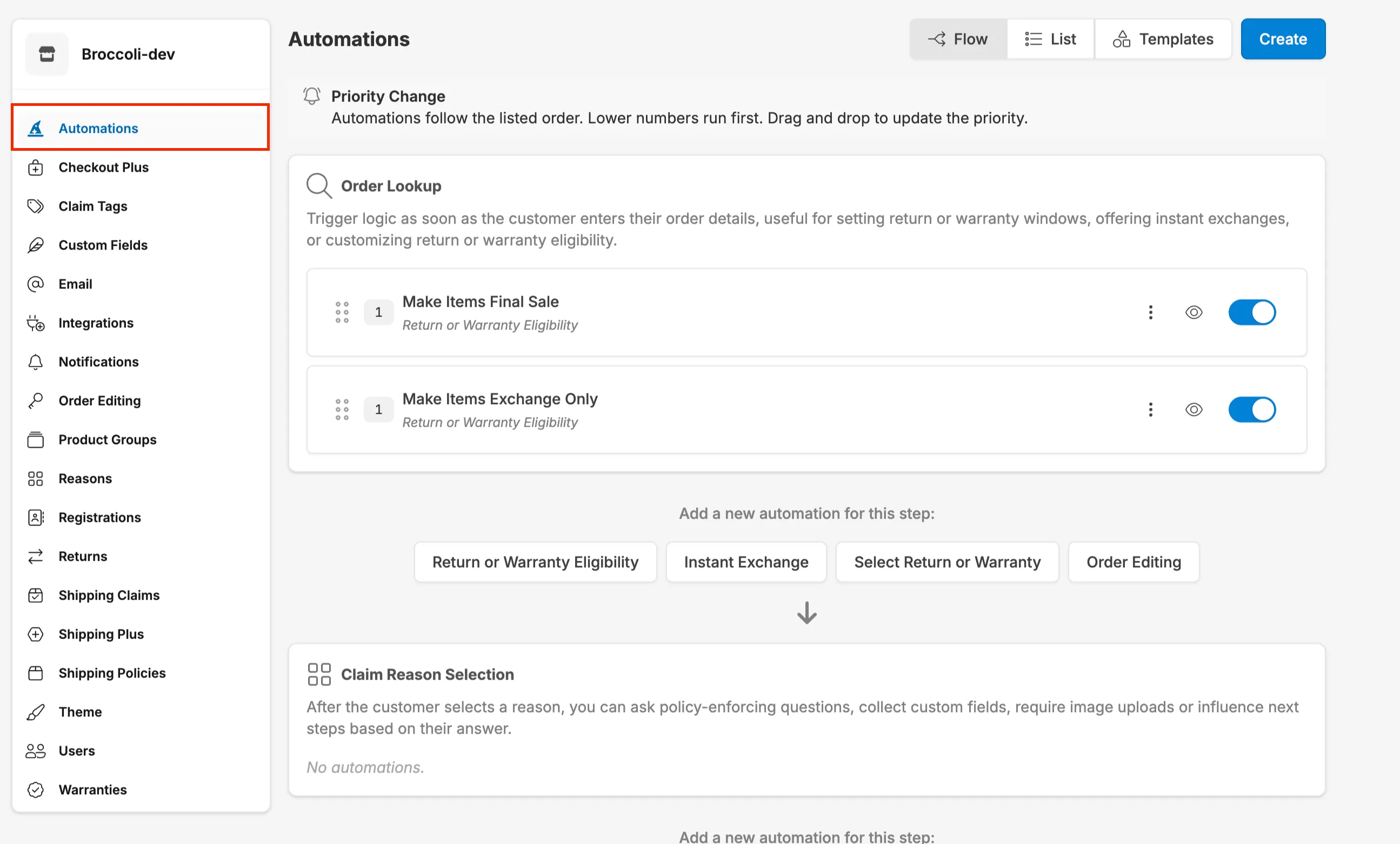The image size is (1400, 844).
Task: Select the Flow view toggle
Action: [957, 38]
